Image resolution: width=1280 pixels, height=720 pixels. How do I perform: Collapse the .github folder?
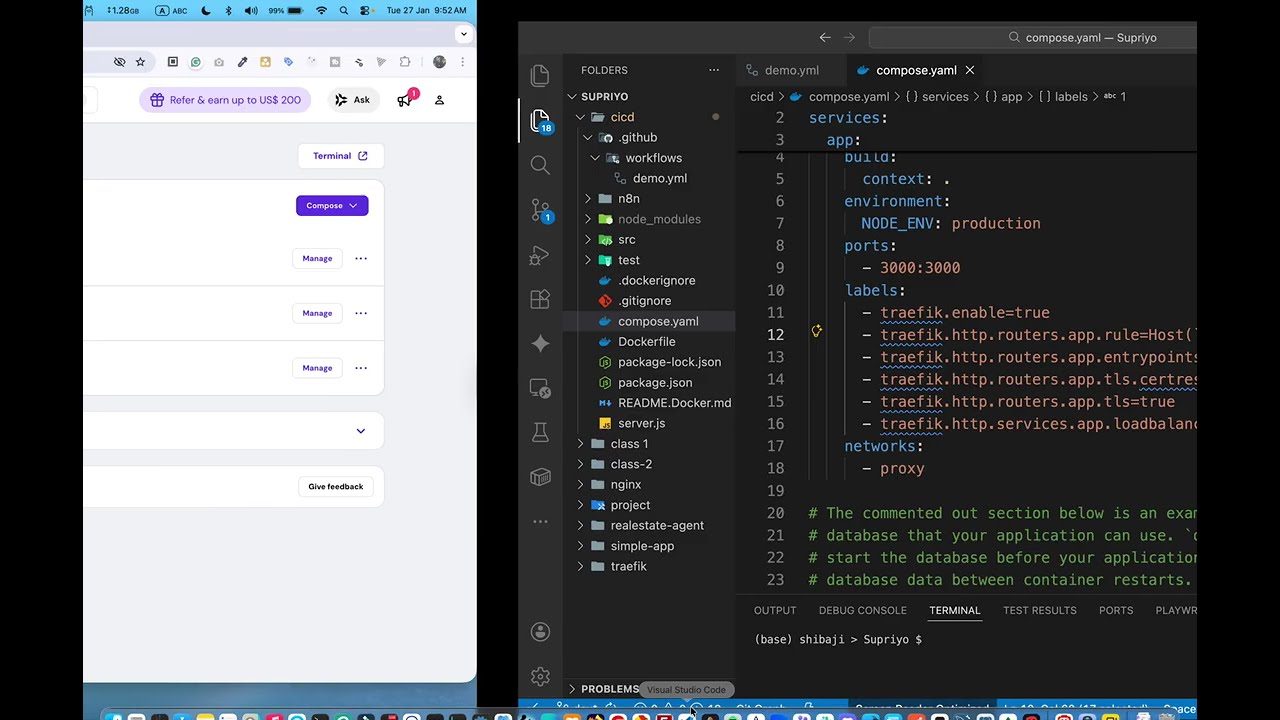pos(648,137)
